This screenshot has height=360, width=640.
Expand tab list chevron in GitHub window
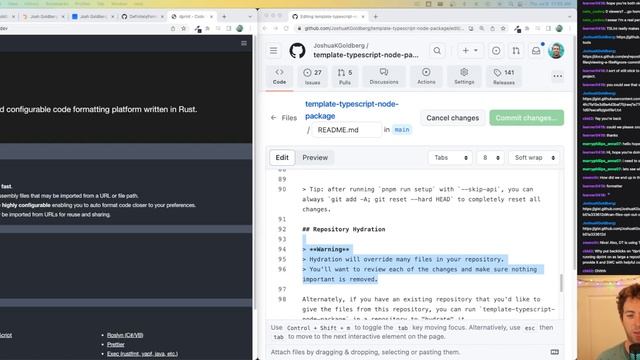pos(570,17)
